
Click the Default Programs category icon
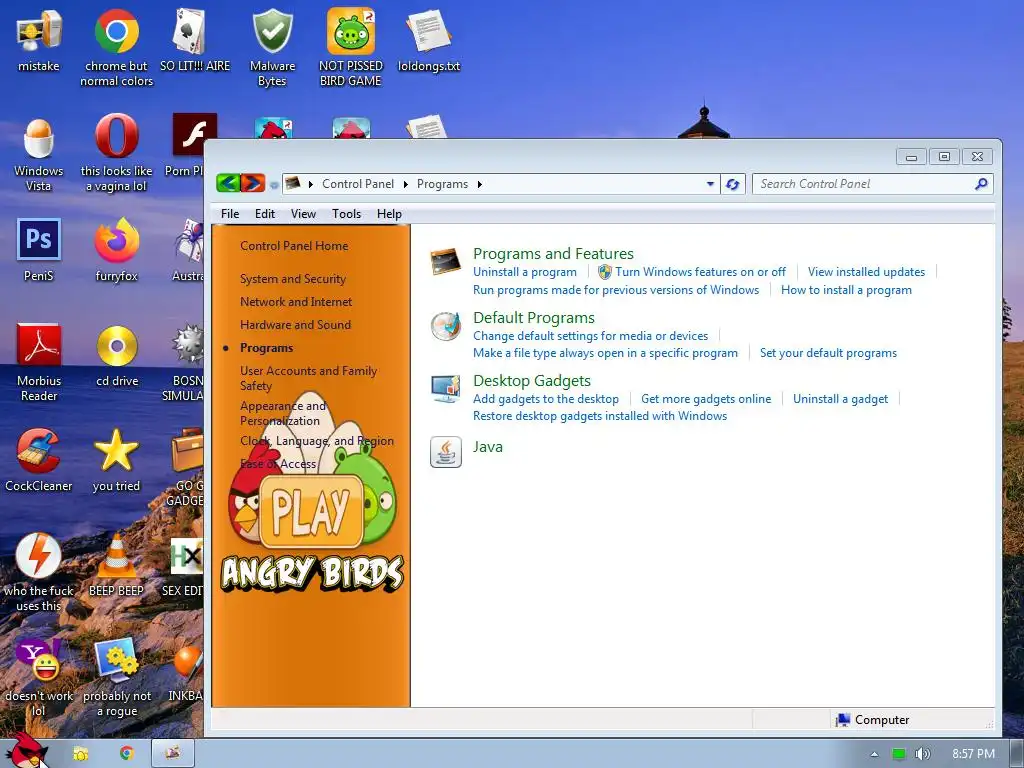pos(446,327)
